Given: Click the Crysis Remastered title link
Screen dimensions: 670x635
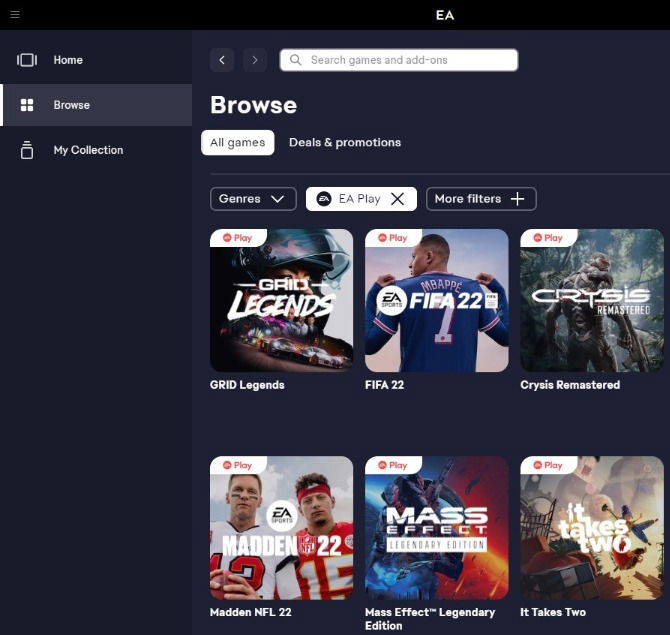Looking at the screenshot, I should tap(570, 385).
